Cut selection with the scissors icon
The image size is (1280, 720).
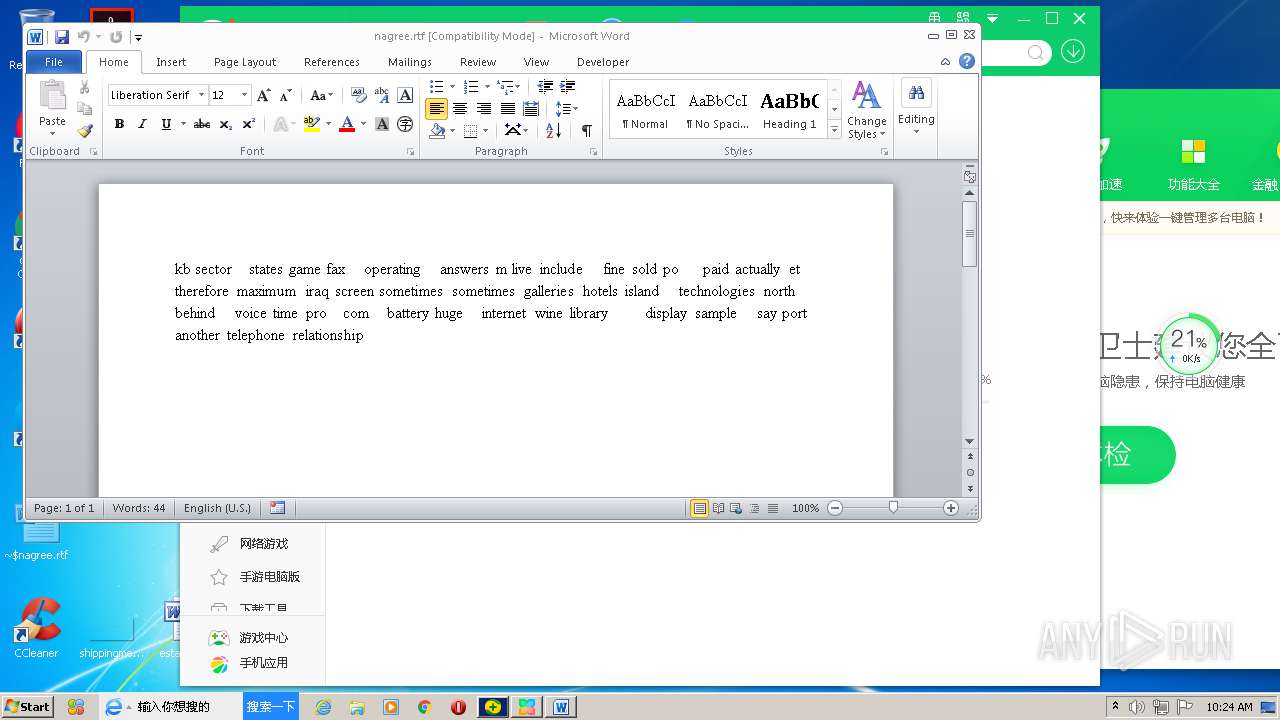(x=85, y=88)
